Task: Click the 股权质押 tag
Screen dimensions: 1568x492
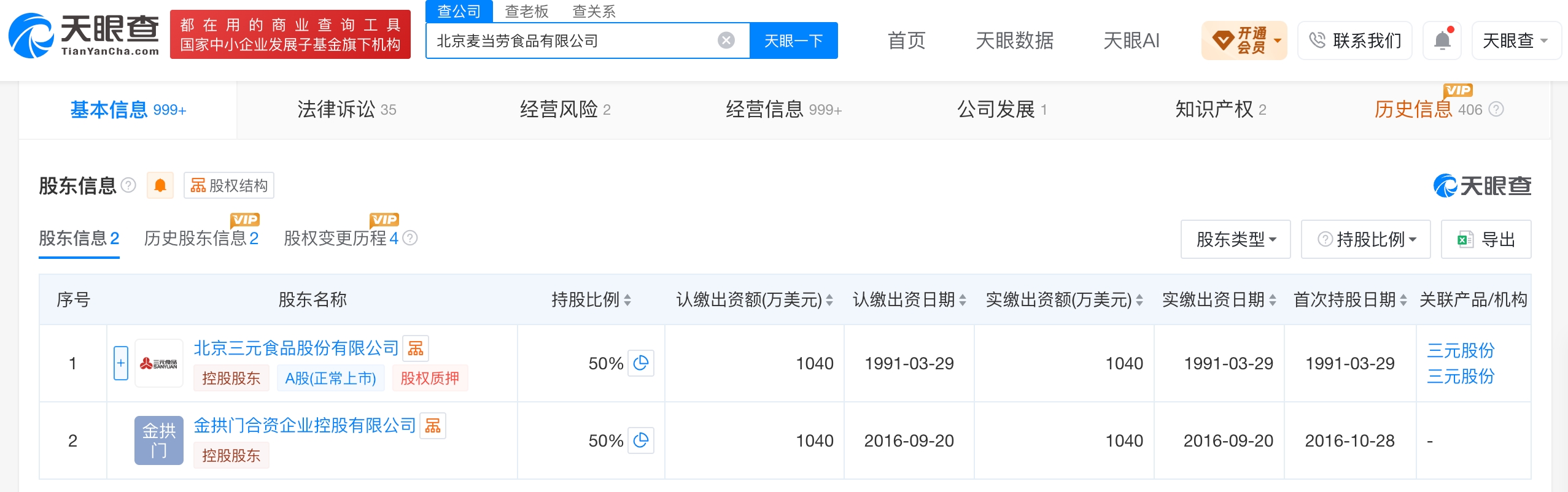Action: (x=430, y=378)
